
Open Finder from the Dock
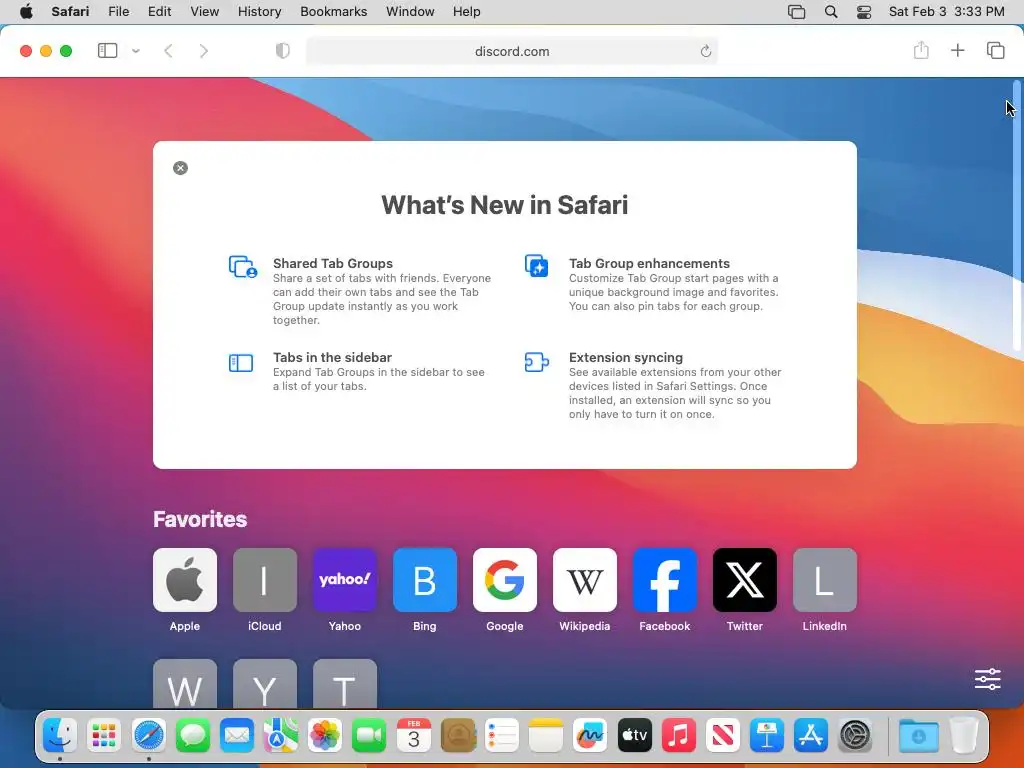[60, 736]
